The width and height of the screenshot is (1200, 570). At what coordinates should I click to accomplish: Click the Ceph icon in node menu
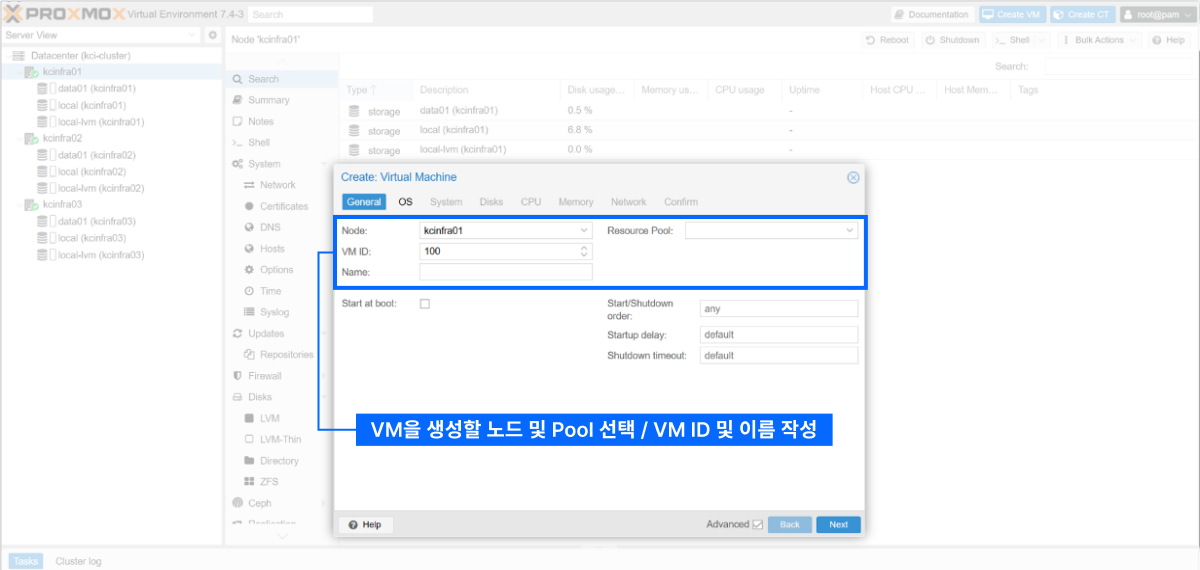coord(238,503)
